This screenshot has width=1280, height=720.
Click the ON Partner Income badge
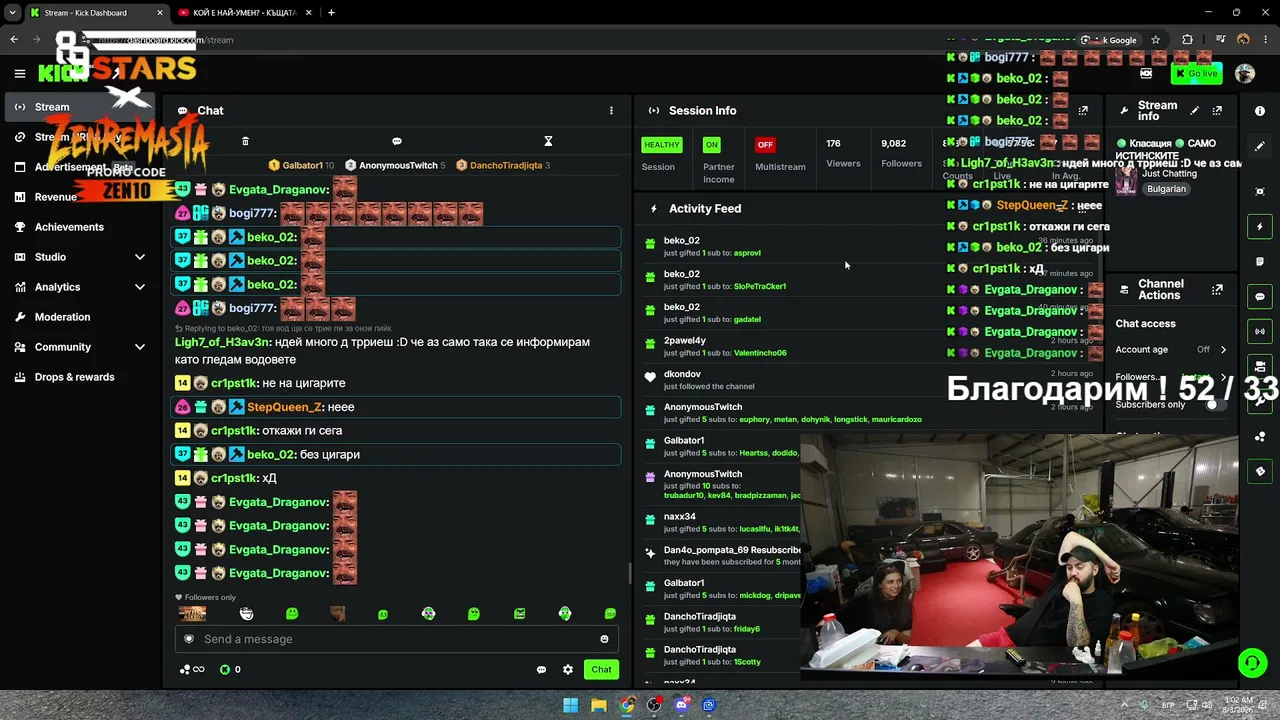[x=711, y=145]
